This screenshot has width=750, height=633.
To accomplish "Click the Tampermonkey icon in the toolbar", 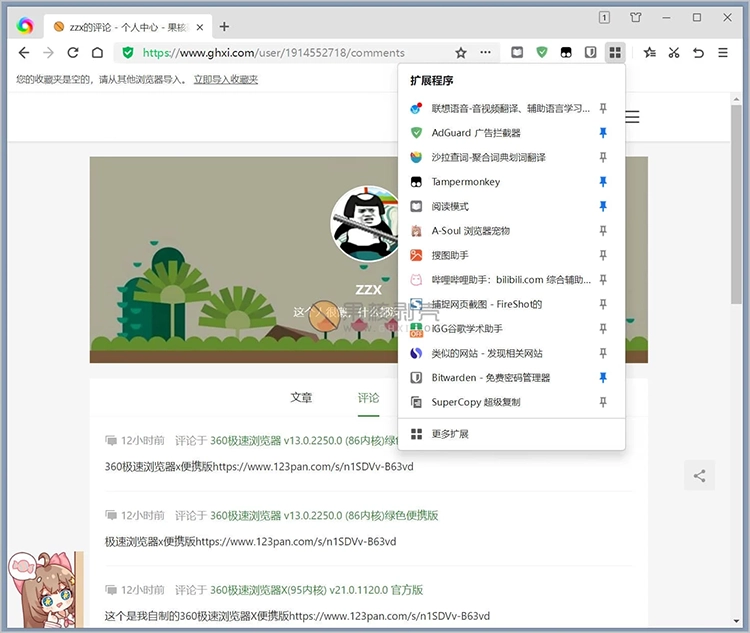I will tap(566, 52).
